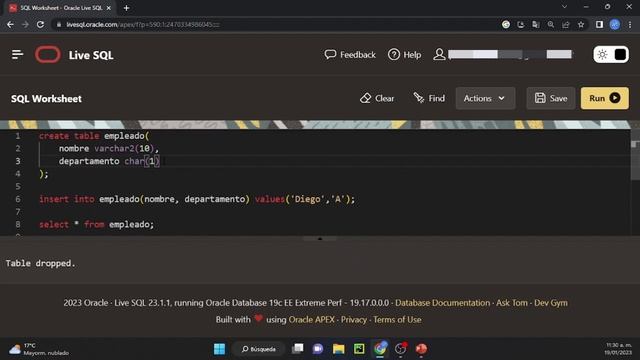Open the chat app on the taskbar
640x360 pixels.
(318, 349)
